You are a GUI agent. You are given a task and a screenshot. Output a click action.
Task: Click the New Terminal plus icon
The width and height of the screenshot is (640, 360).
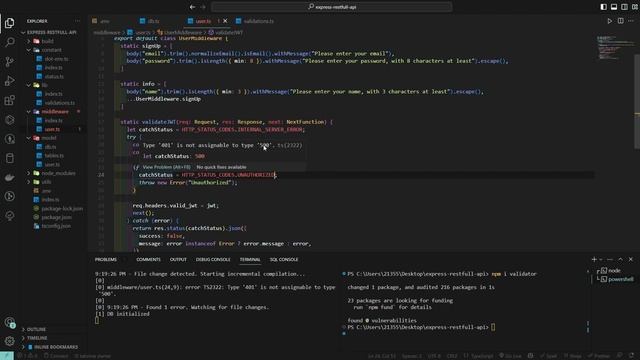(594, 259)
